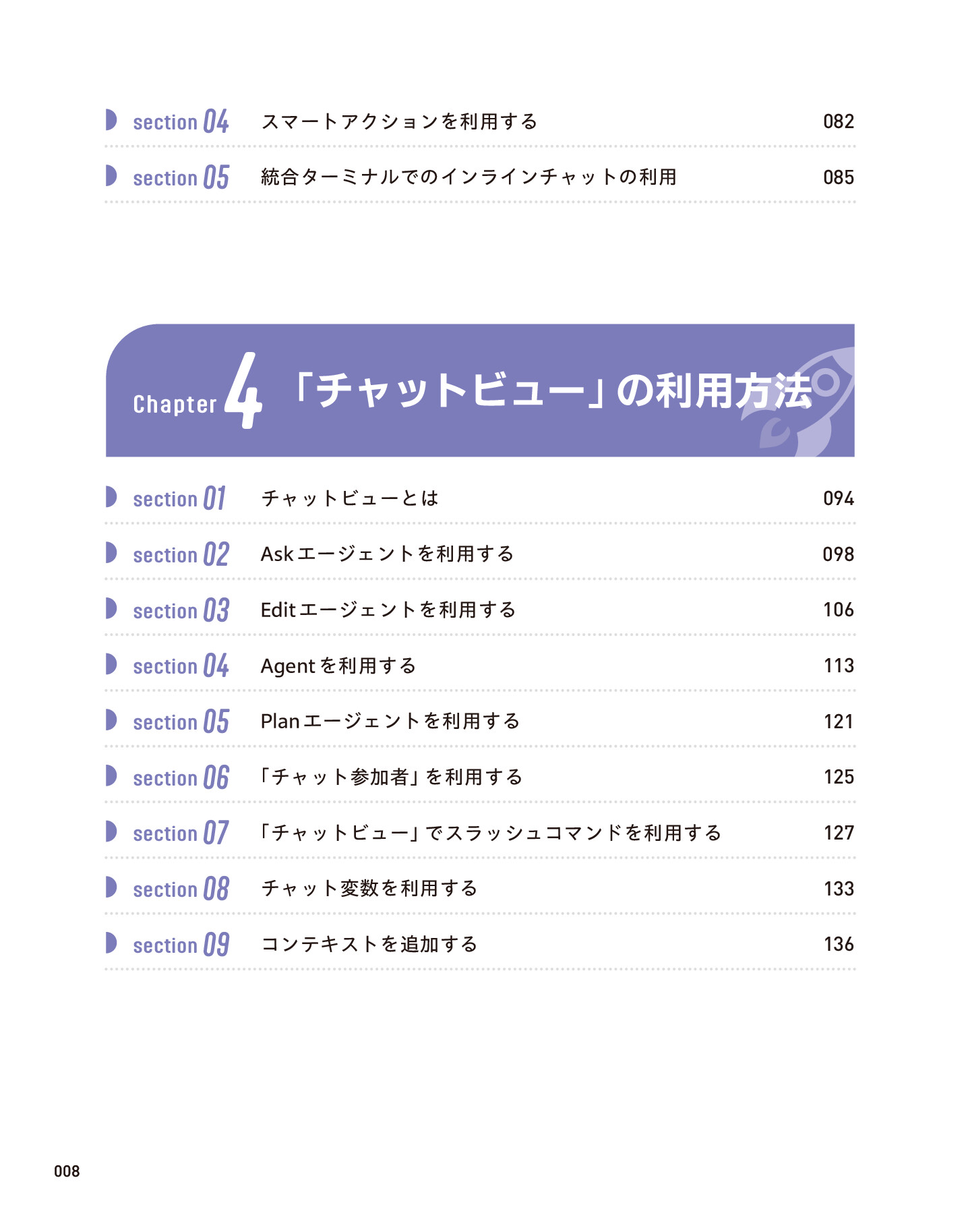Open the チャットビューとは section entry
966x1232 pixels.
[350, 498]
